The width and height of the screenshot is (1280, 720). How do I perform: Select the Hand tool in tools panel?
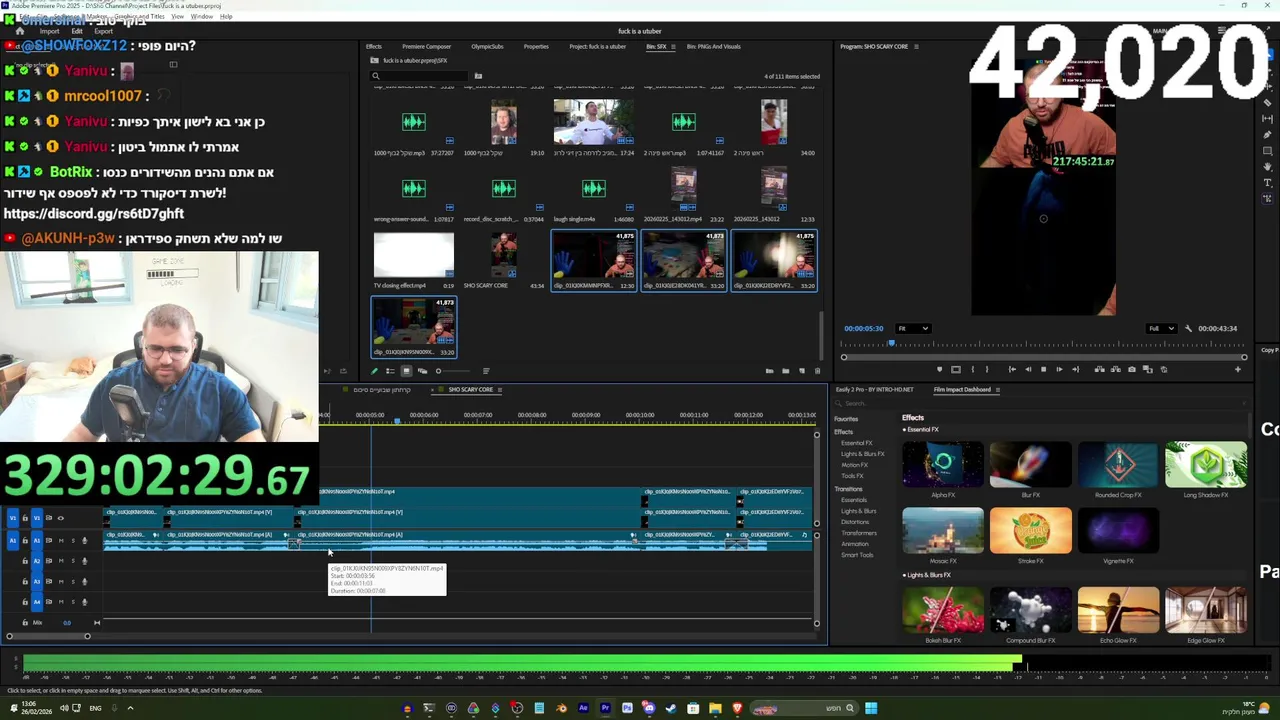coord(1268,167)
